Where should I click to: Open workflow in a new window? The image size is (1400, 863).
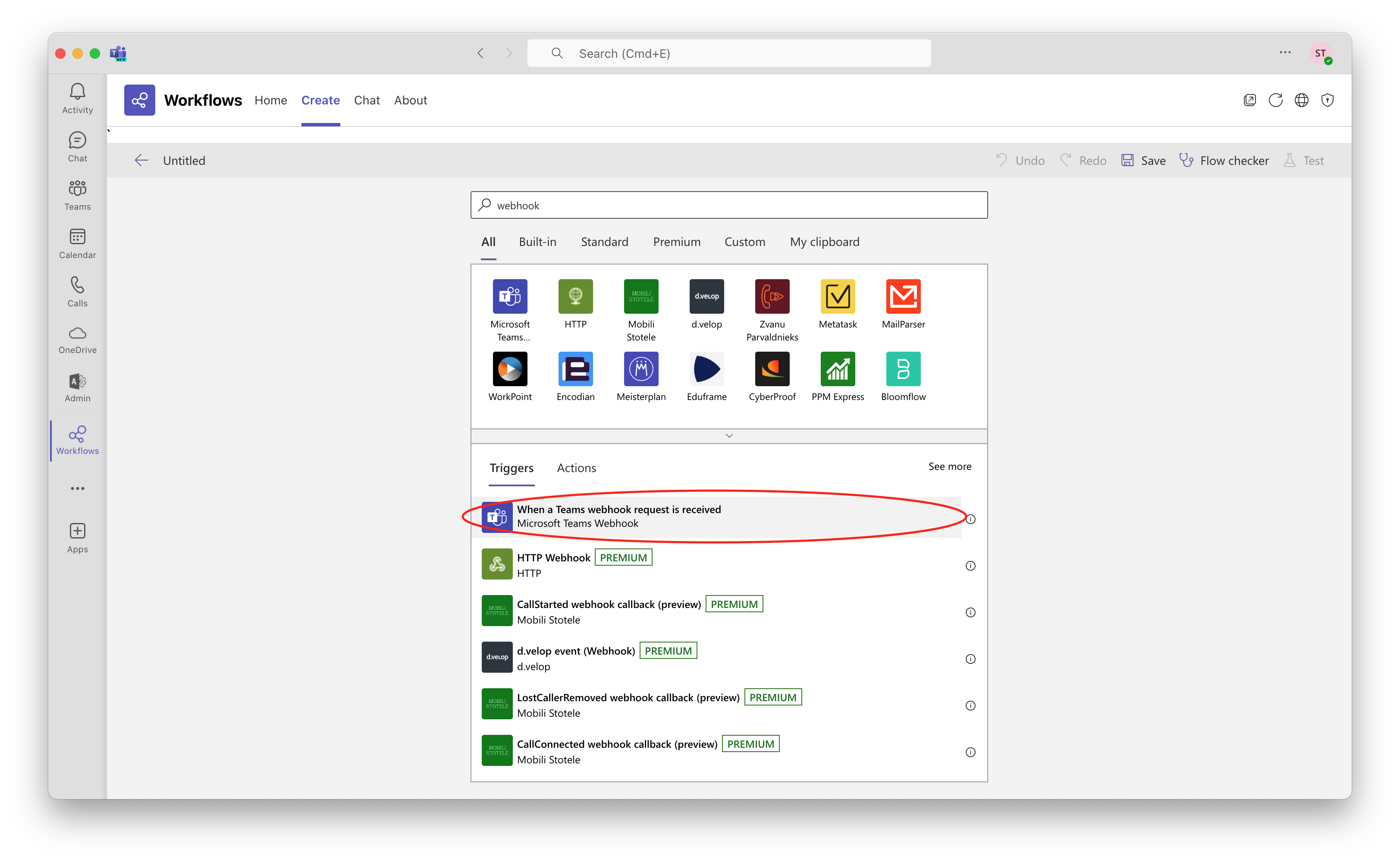tap(1249, 100)
